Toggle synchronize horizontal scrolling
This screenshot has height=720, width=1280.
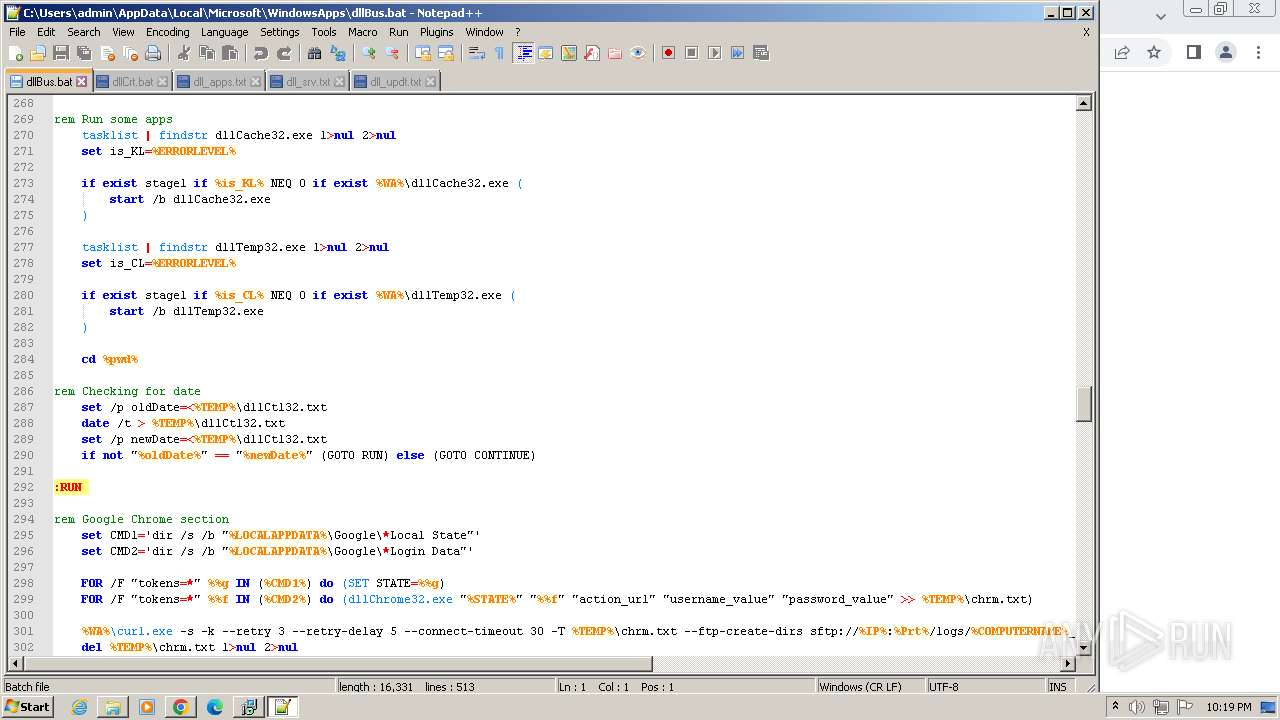coord(446,53)
